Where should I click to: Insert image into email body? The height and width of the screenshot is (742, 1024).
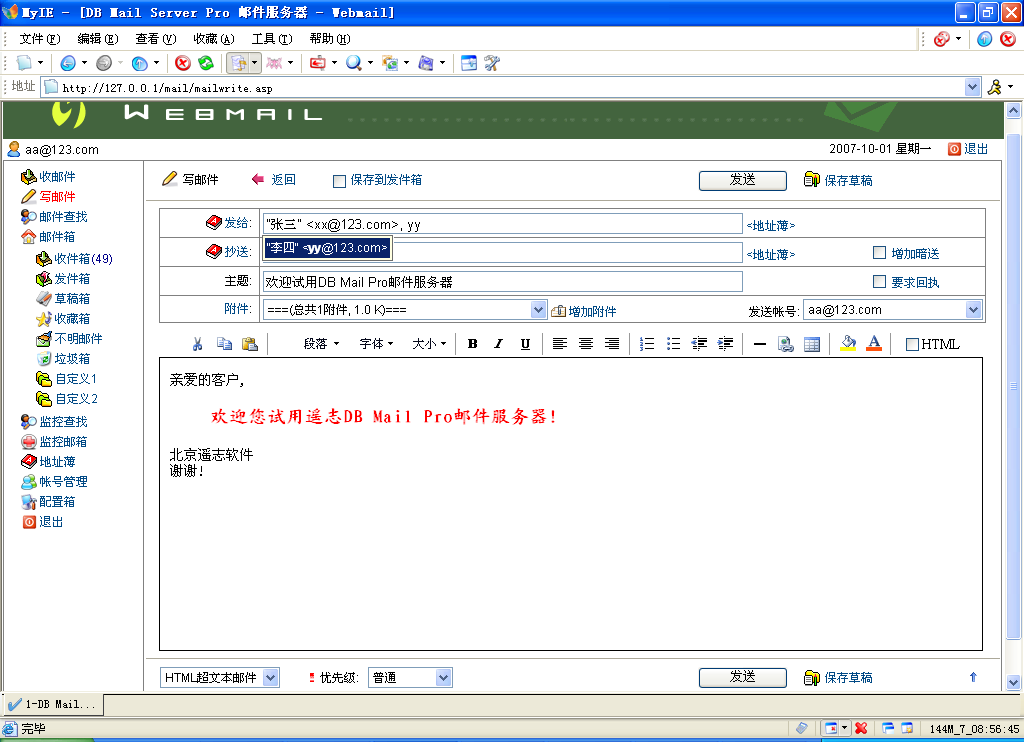pyautogui.click(x=786, y=344)
